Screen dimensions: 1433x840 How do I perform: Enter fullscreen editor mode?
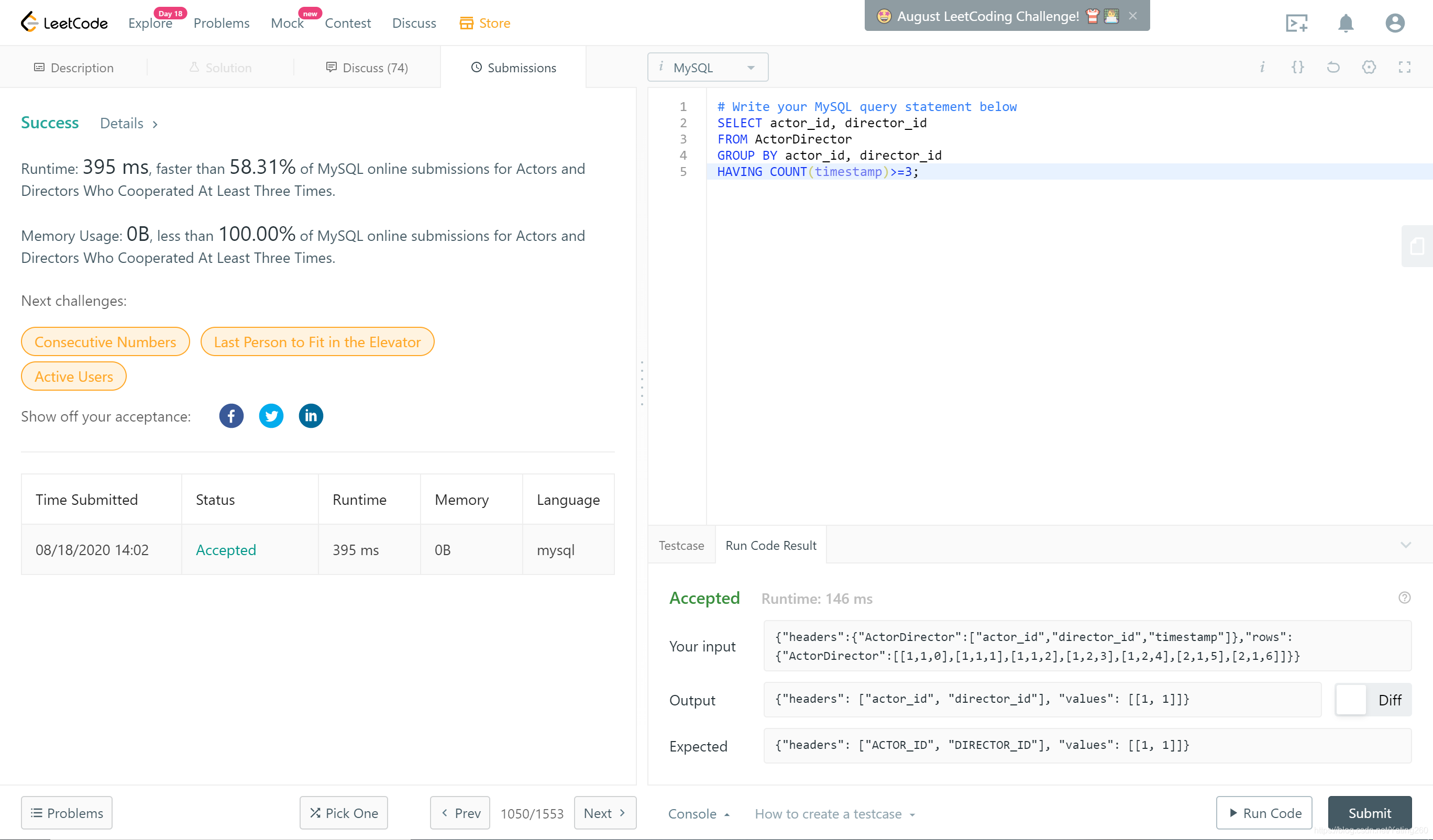tap(1404, 67)
